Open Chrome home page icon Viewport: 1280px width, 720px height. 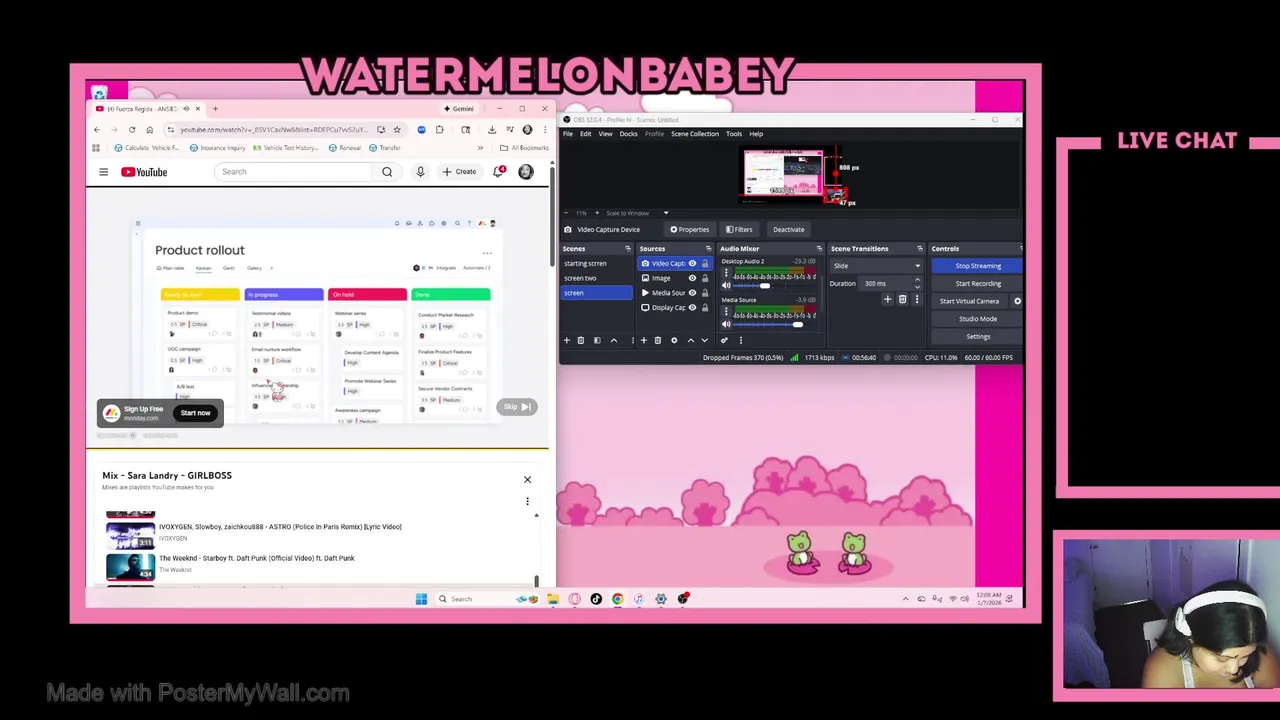149,130
